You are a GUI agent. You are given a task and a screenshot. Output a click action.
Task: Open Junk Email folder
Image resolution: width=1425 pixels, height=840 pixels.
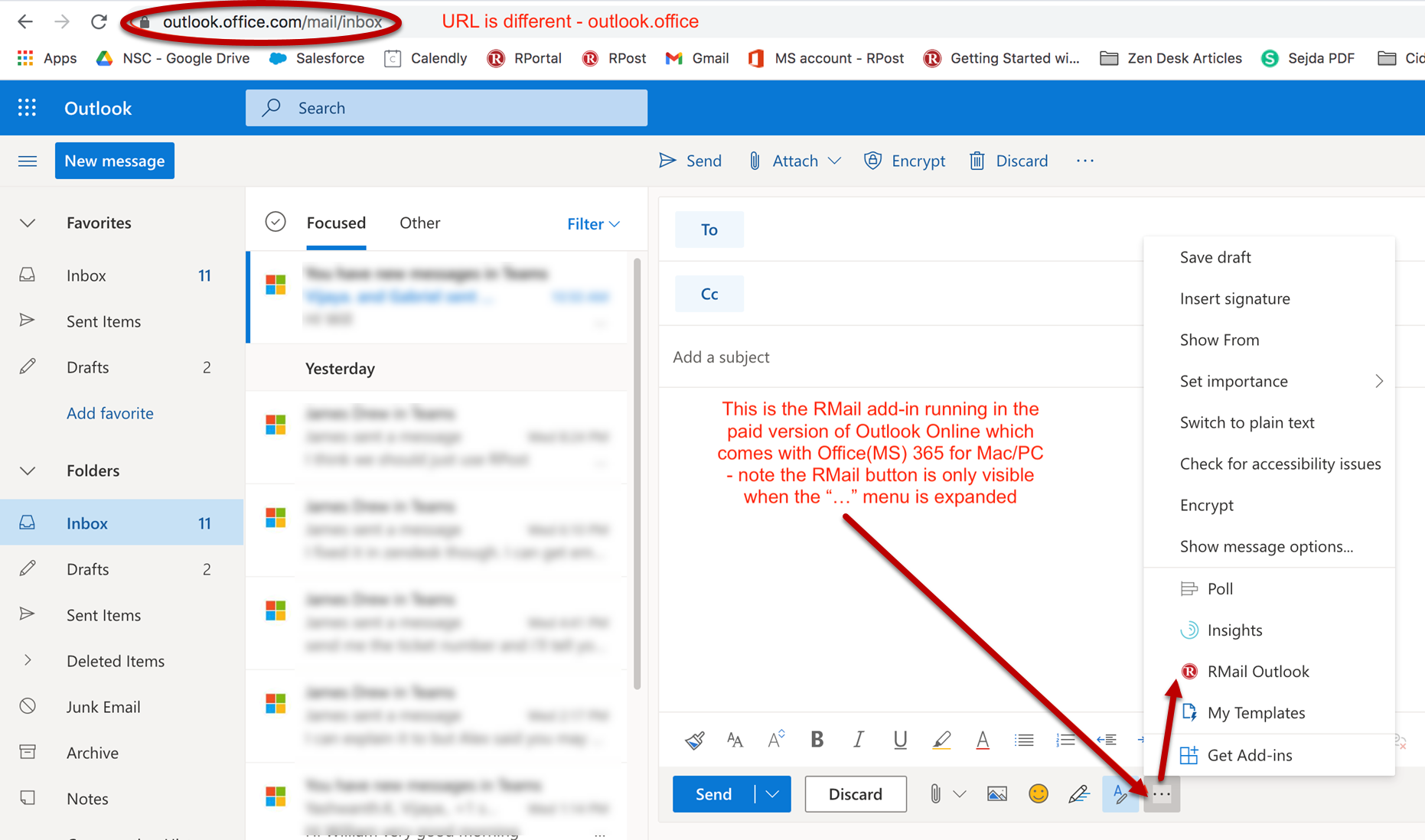[x=122, y=707]
